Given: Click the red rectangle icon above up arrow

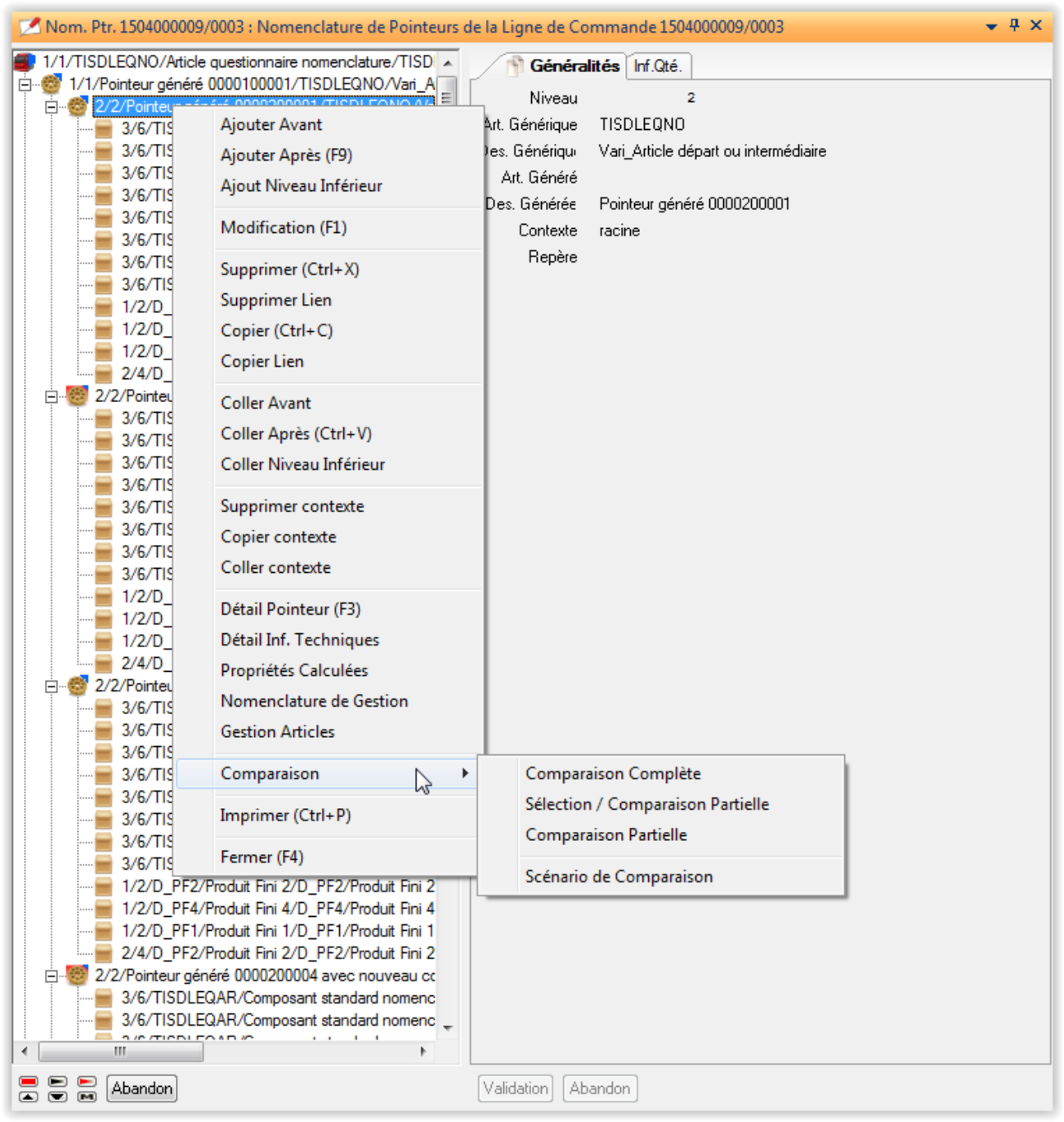Looking at the screenshot, I should point(29,1081).
